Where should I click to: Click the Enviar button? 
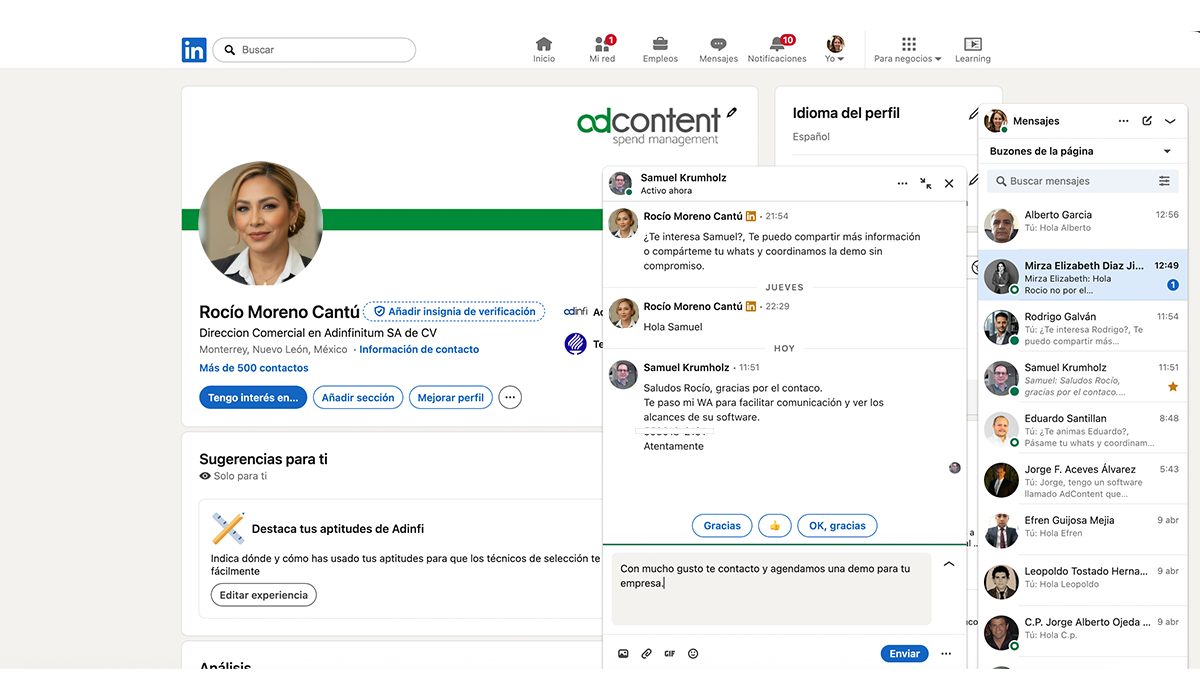904,654
